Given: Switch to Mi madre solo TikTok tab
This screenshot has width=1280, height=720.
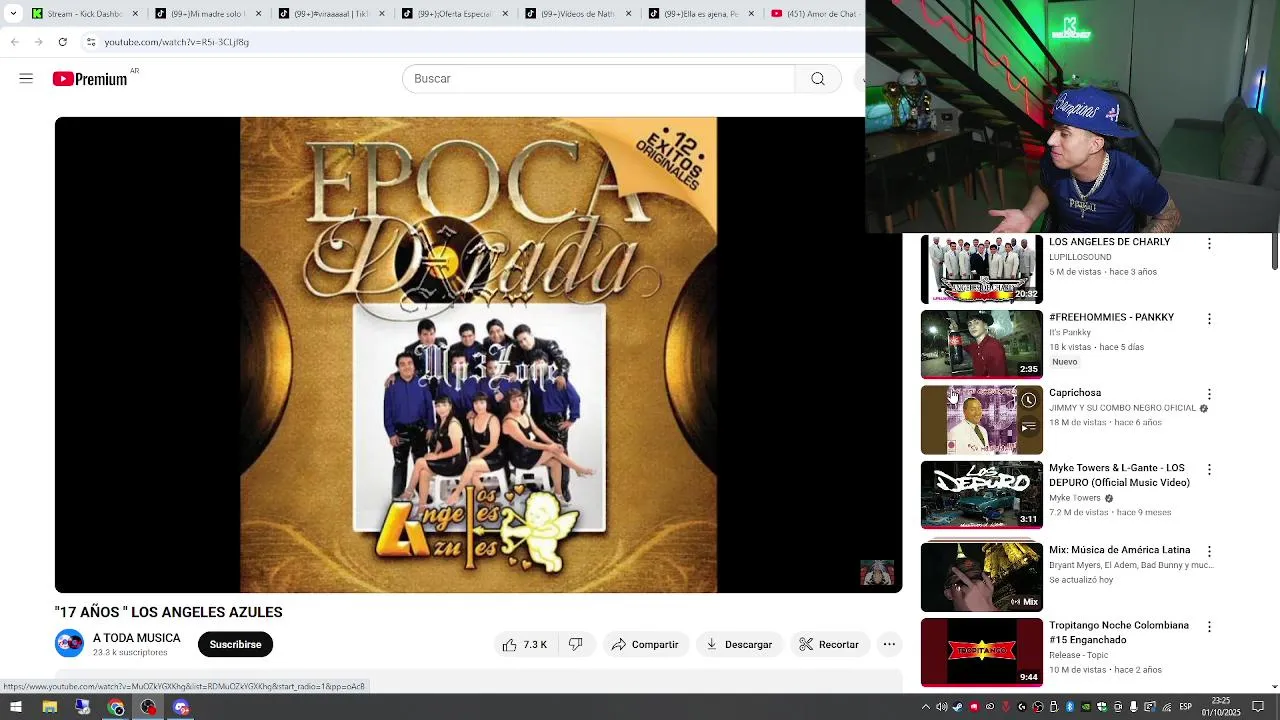Looking at the screenshot, I should [207, 14].
